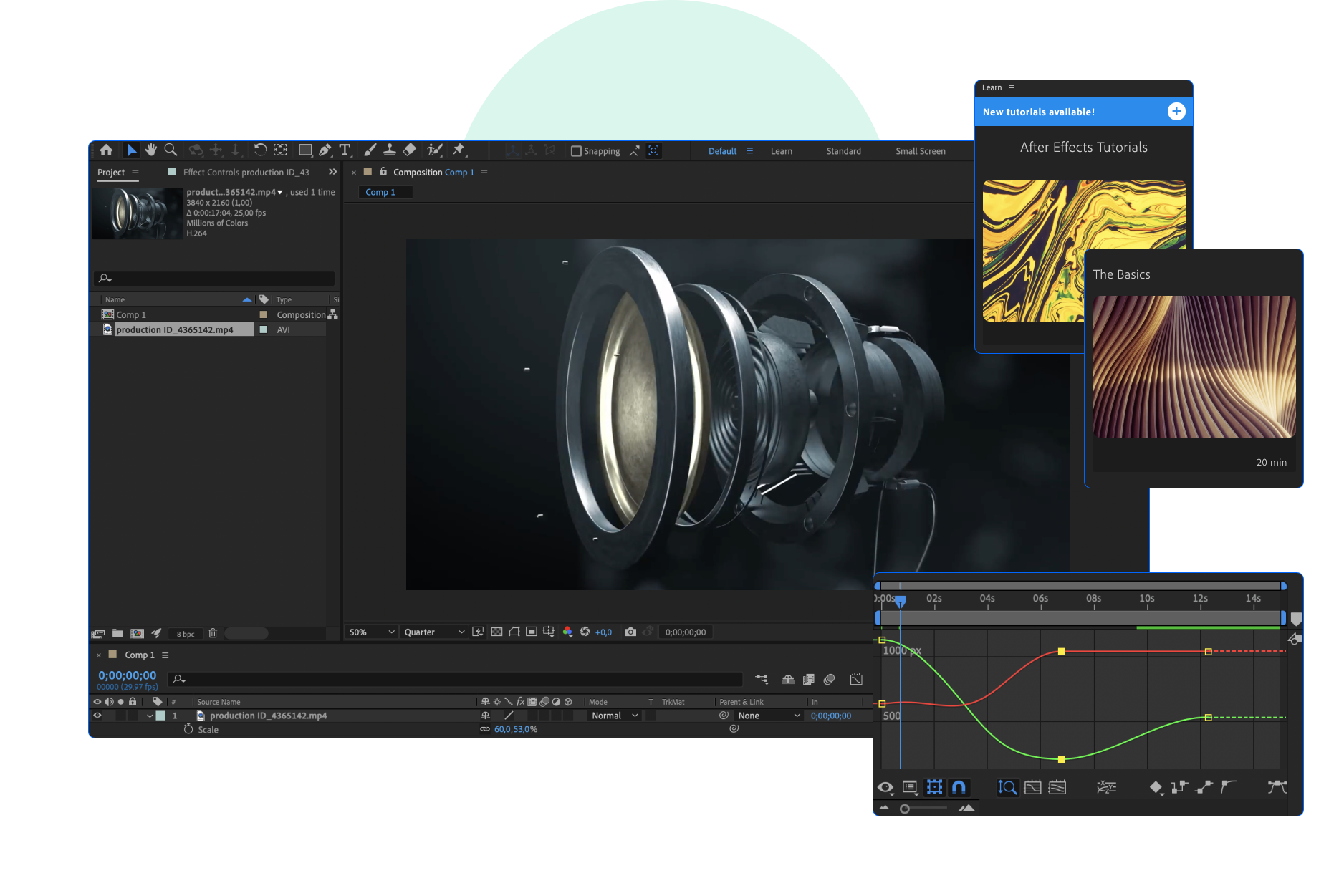1344x896 pixels.
Task: Open The Basics tutorial thumbnail
Action: (x=1194, y=367)
